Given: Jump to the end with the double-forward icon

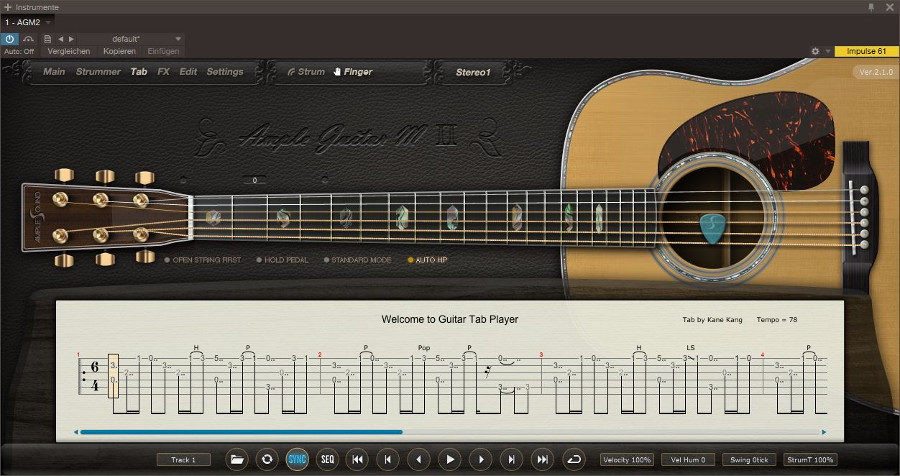Looking at the screenshot, I should (542, 459).
